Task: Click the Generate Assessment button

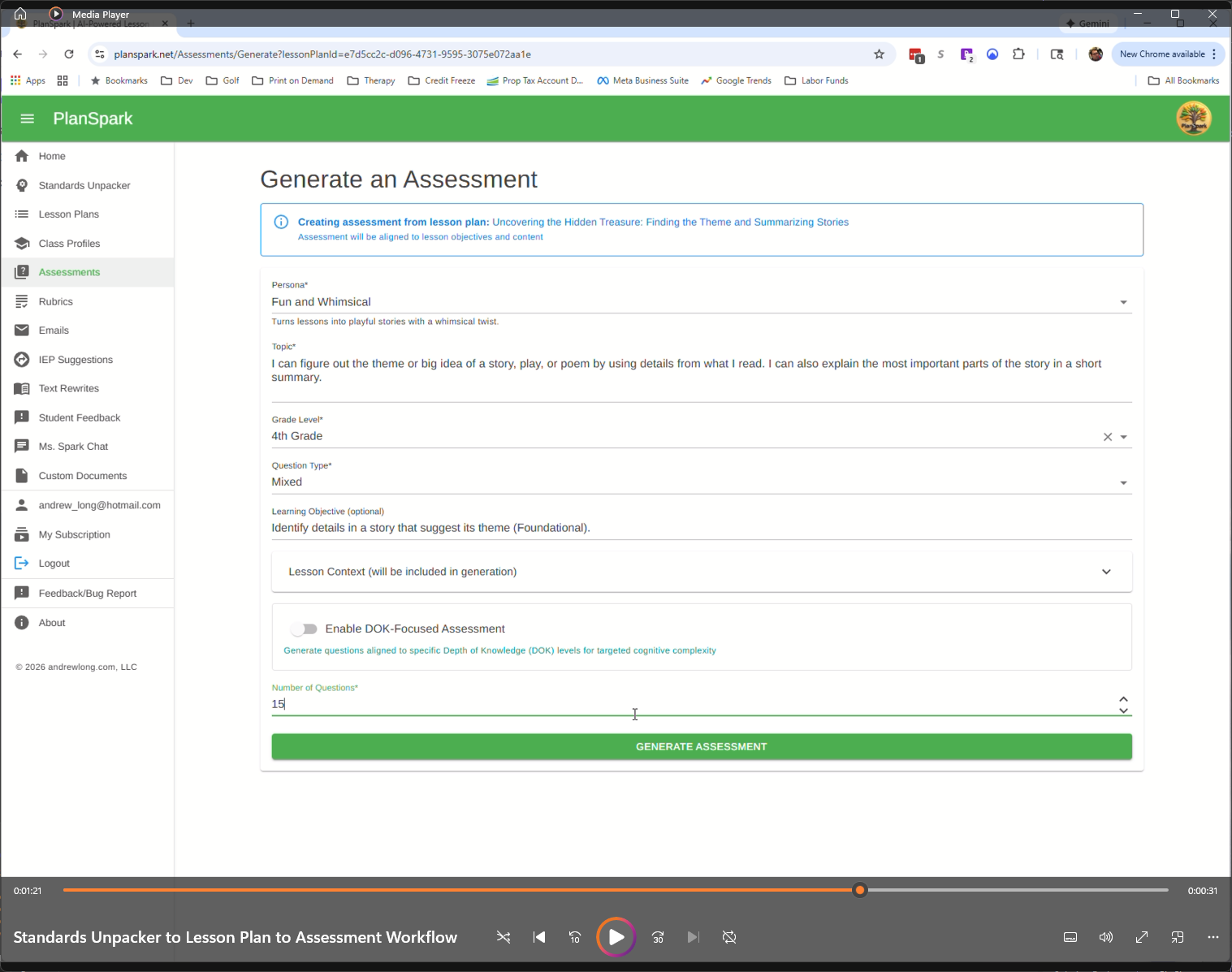Action: pyautogui.click(x=701, y=746)
